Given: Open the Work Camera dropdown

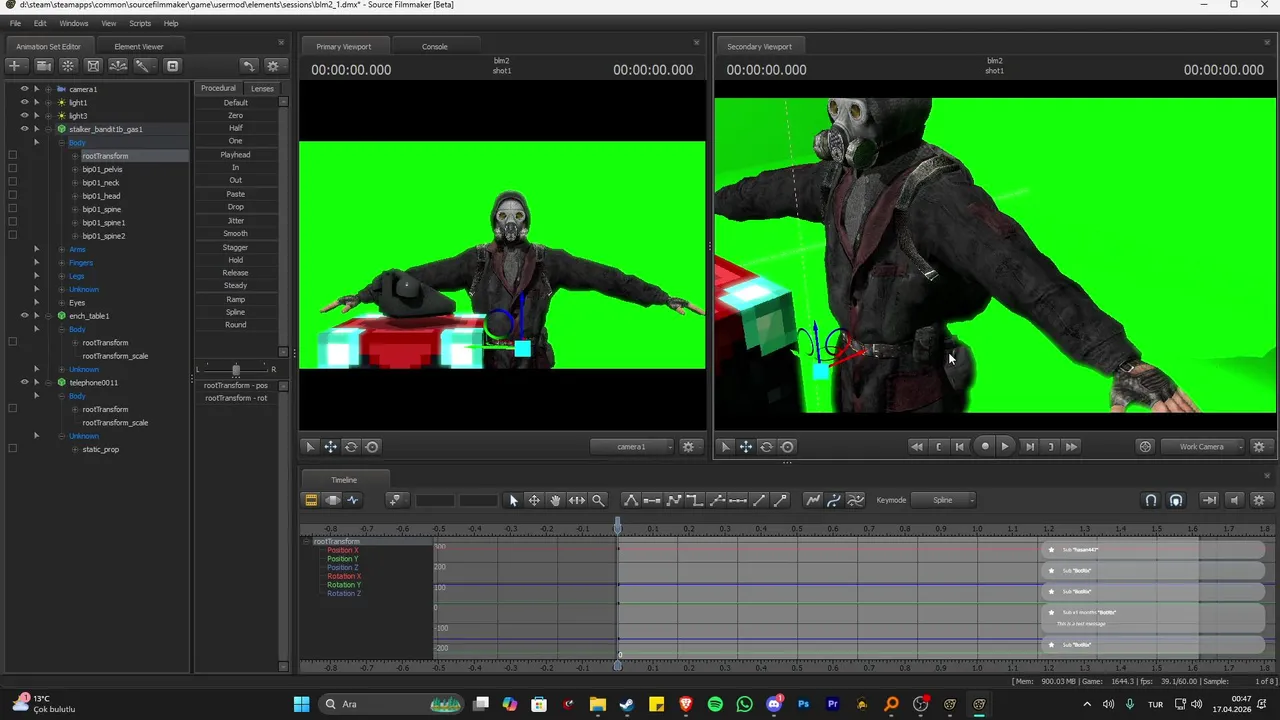Looking at the screenshot, I should [x=1203, y=447].
